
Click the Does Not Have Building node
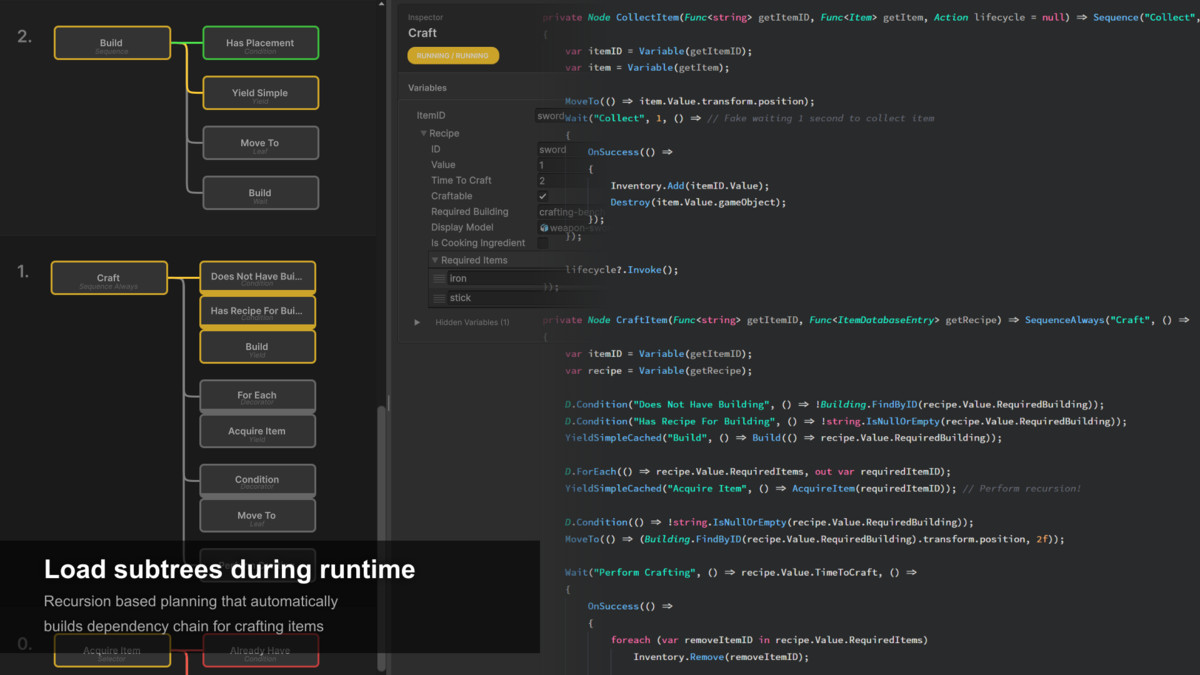point(257,276)
